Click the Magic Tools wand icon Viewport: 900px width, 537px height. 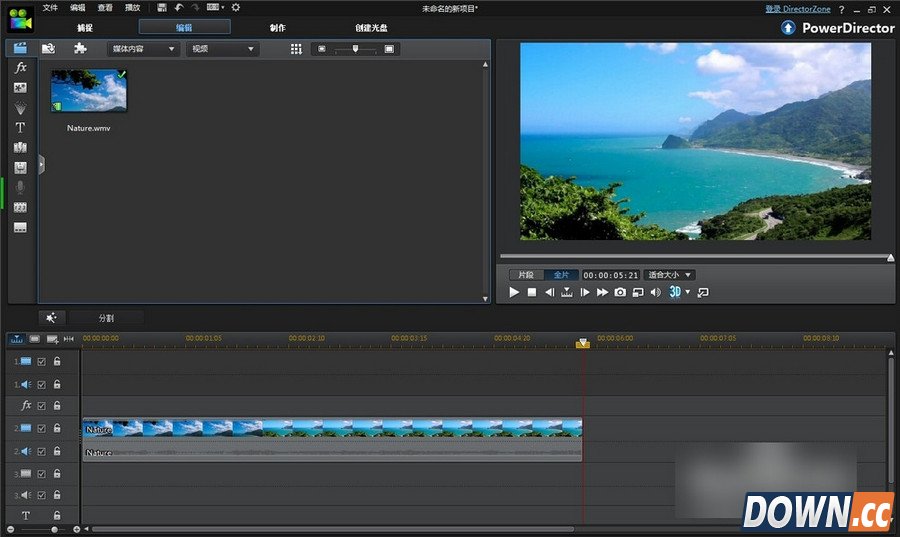[52, 318]
